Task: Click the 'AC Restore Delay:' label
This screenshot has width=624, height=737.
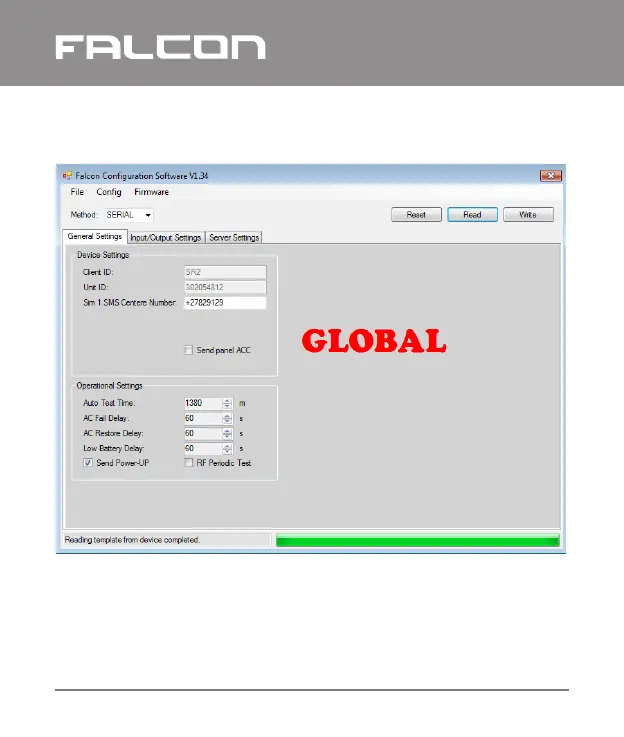Action: 113,433
